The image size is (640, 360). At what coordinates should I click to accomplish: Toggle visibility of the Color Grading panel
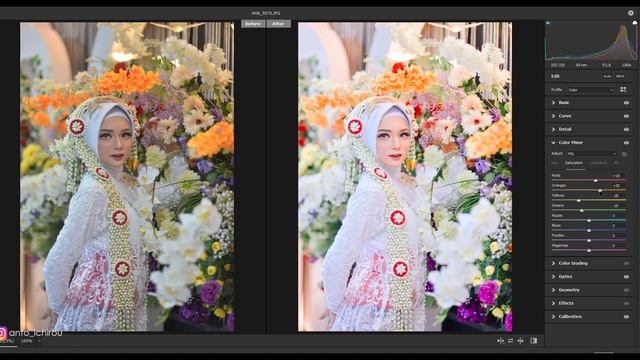point(626,263)
